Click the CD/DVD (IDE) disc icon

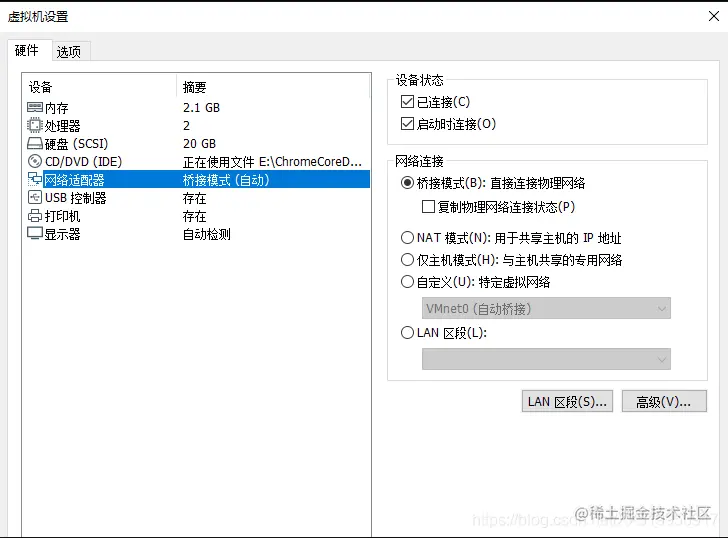tap(35, 162)
